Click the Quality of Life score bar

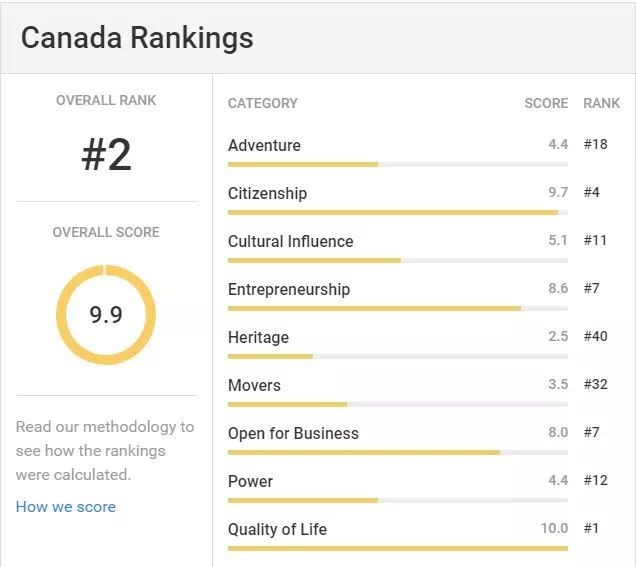click(397, 548)
